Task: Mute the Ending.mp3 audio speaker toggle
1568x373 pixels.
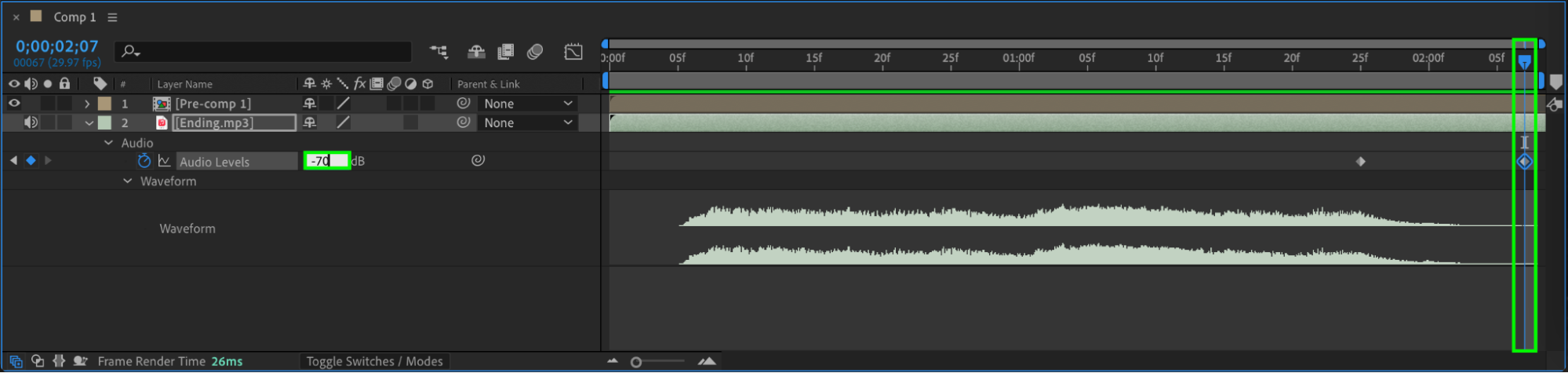Action: [x=31, y=123]
